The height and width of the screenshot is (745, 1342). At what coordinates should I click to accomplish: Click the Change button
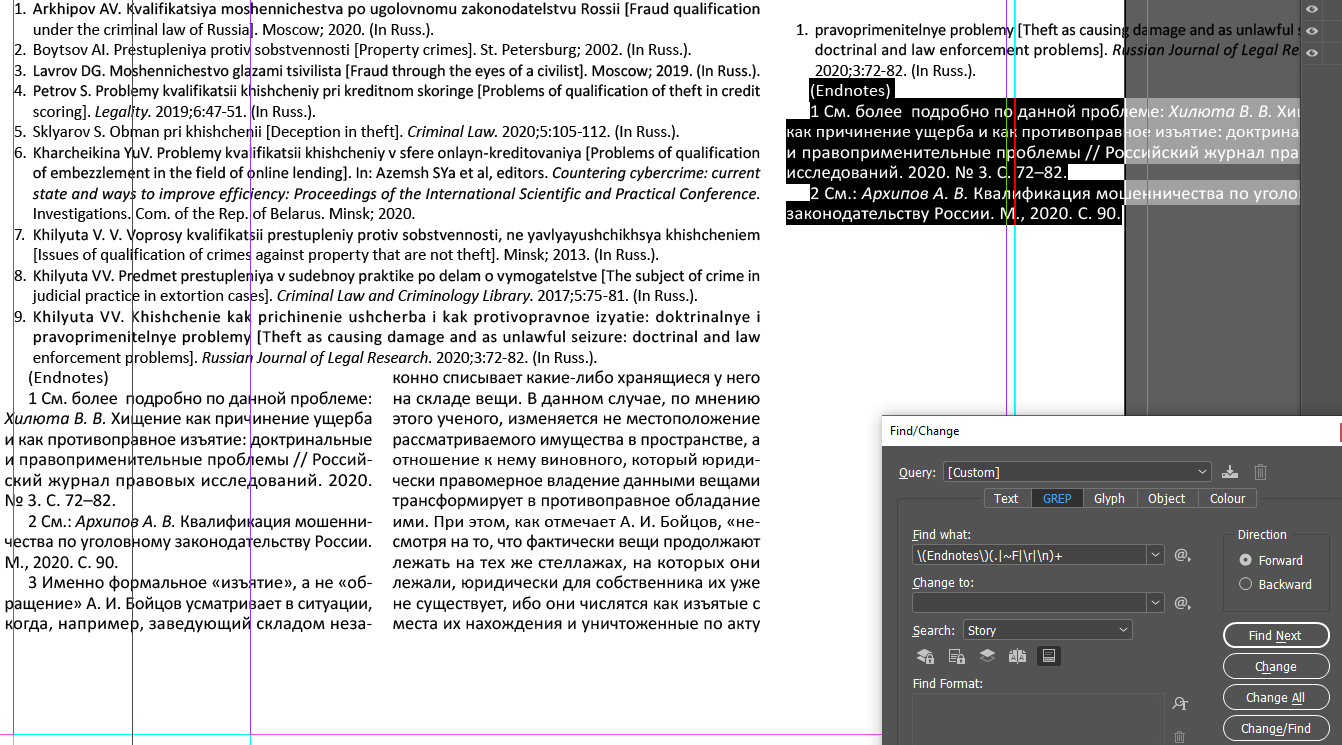(1275, 666)
